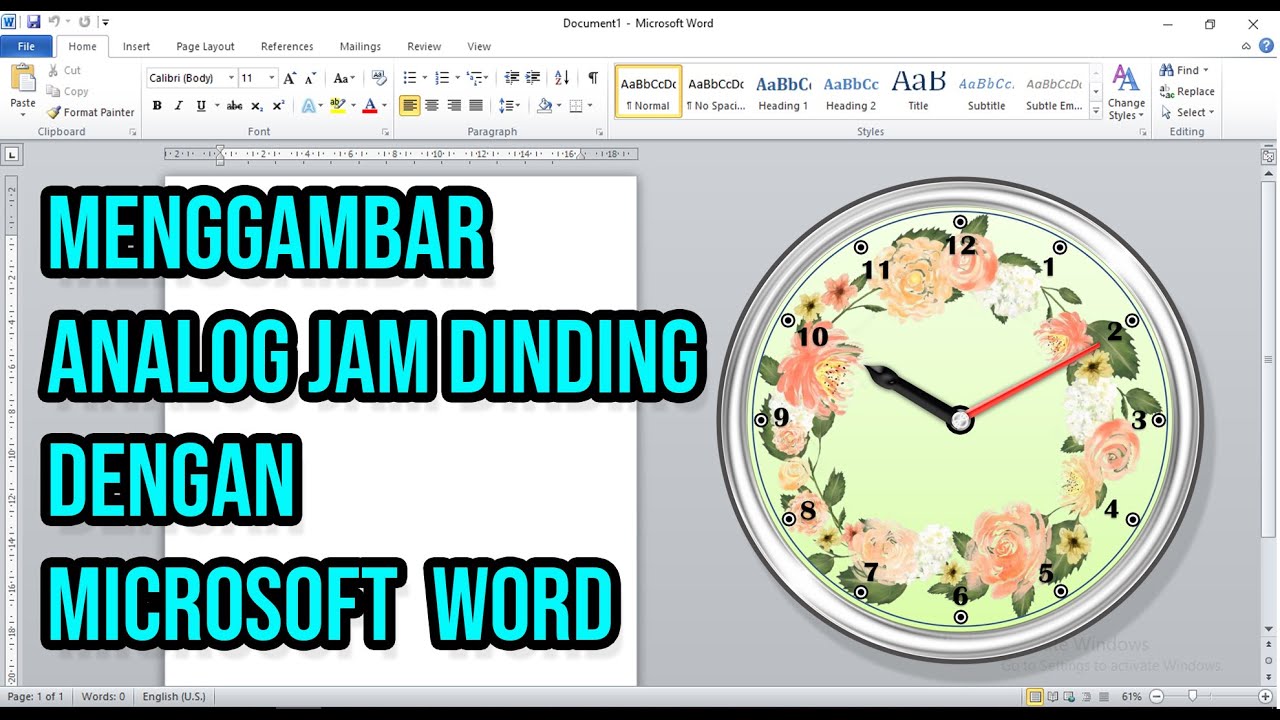Click the Text Effects glowing A icon
The height and width of the screenshot is (720, 1280).
[x=309, y=105]
